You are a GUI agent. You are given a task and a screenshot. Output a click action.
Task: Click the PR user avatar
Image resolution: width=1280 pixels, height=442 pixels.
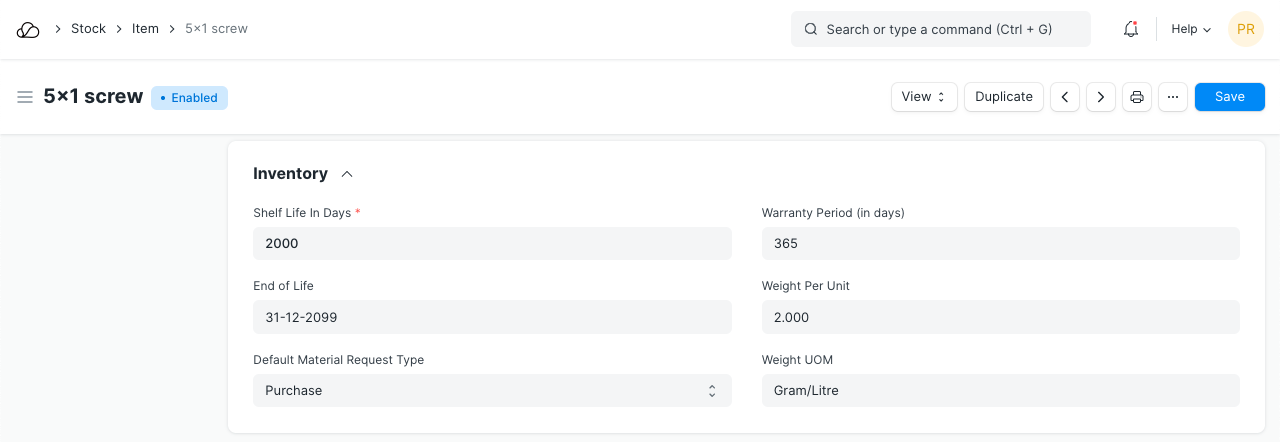1245,30
